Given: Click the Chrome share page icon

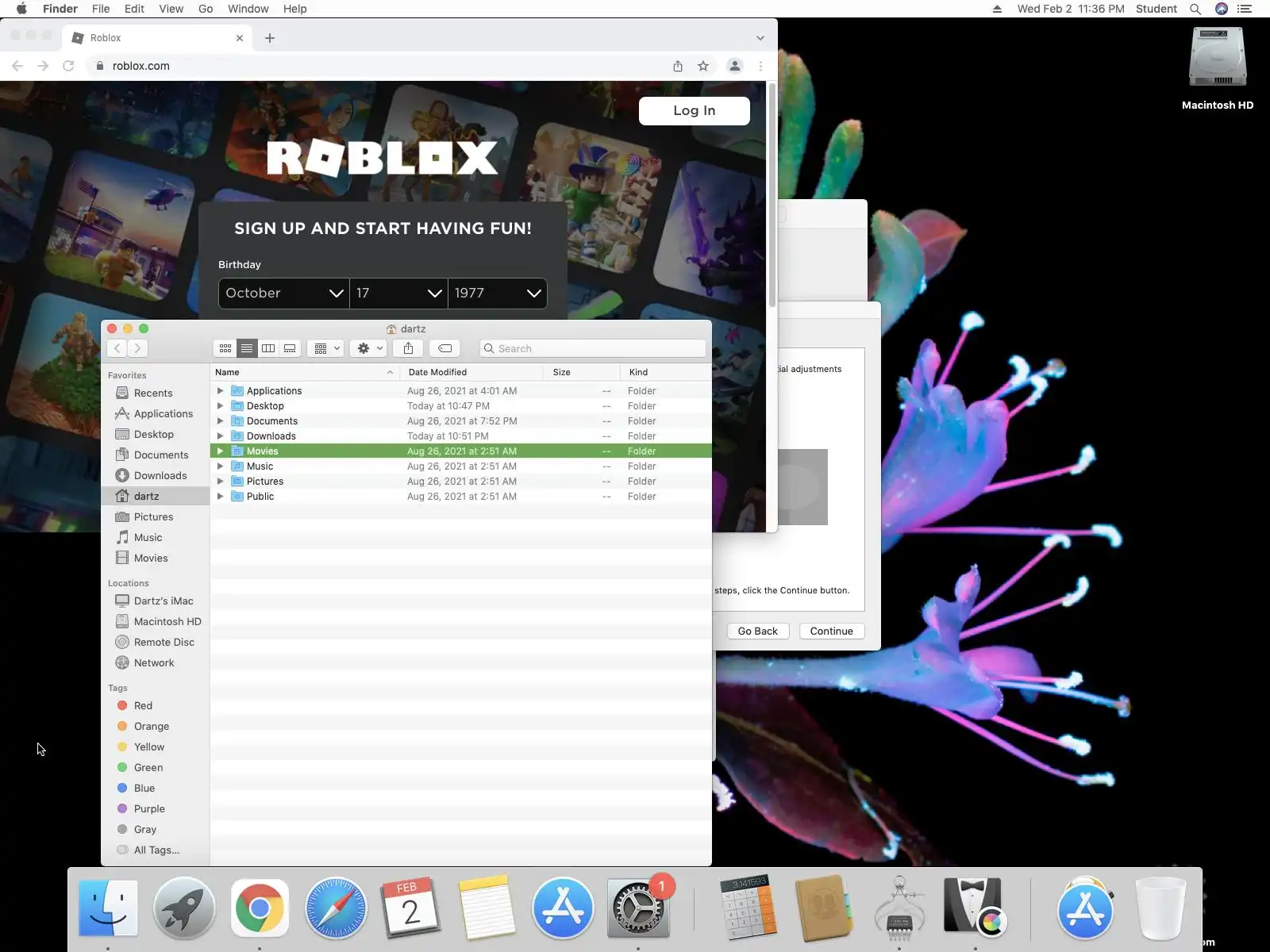Looking at the screenshot, I should pos(678,66).
